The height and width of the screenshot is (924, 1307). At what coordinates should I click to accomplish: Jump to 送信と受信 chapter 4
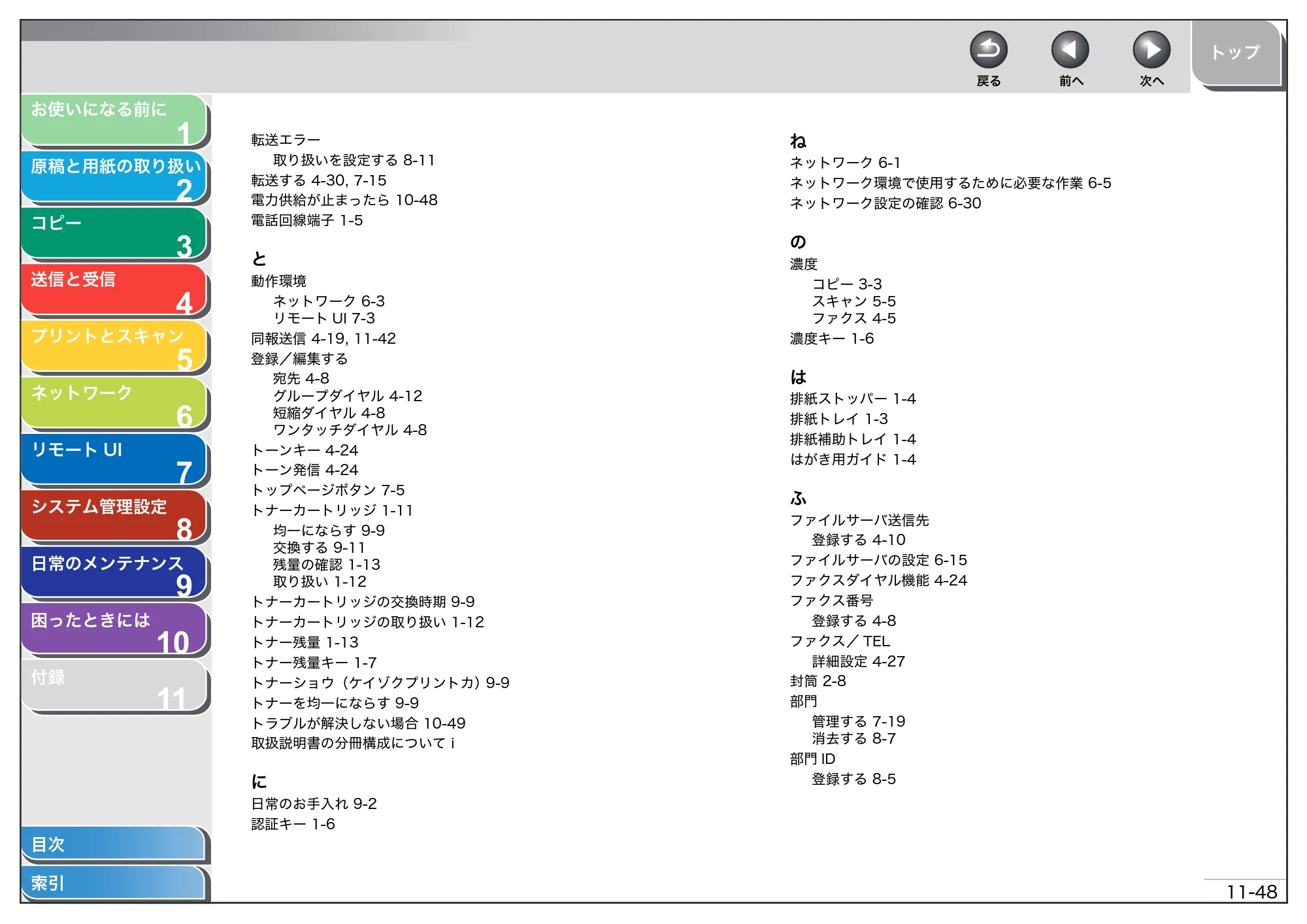114,290
